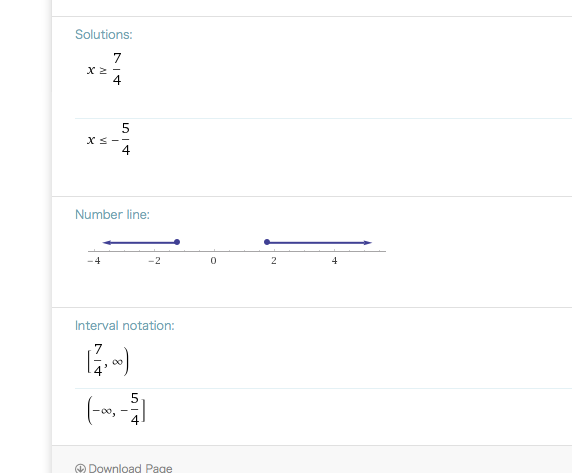
Task: Click the Number line section heading
Action: [112, 214]
